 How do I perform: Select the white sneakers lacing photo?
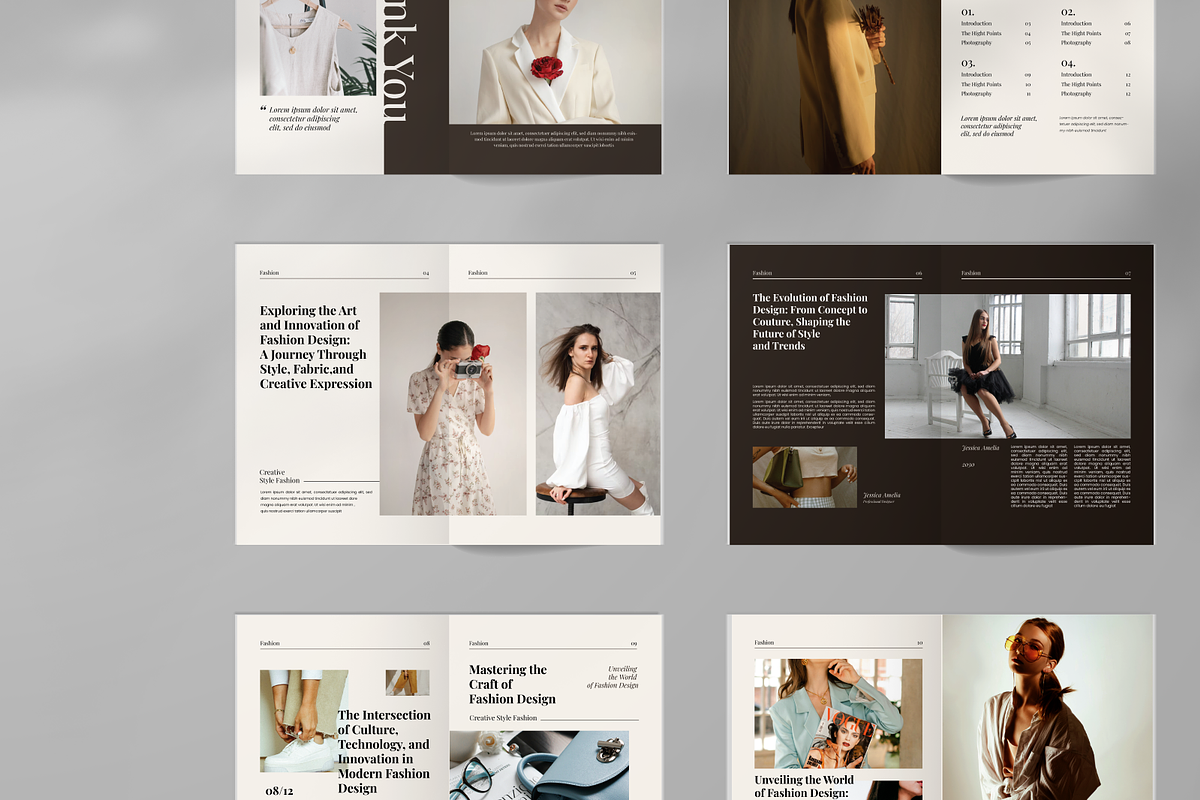(304, 721)
